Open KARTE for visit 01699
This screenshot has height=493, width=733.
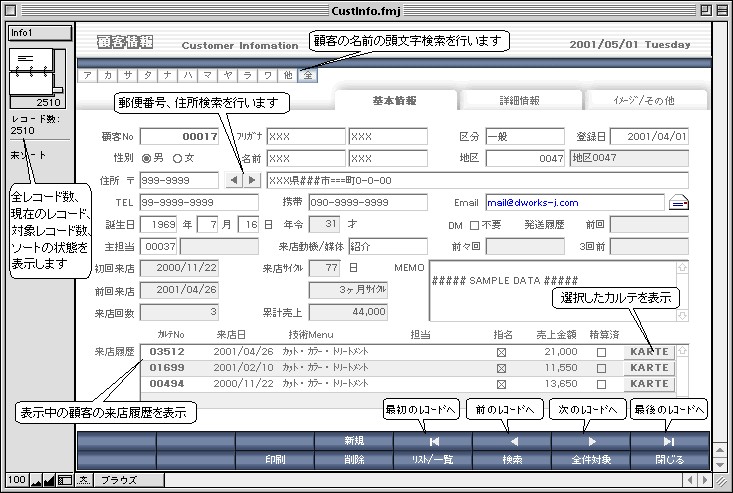pos(649,368)
